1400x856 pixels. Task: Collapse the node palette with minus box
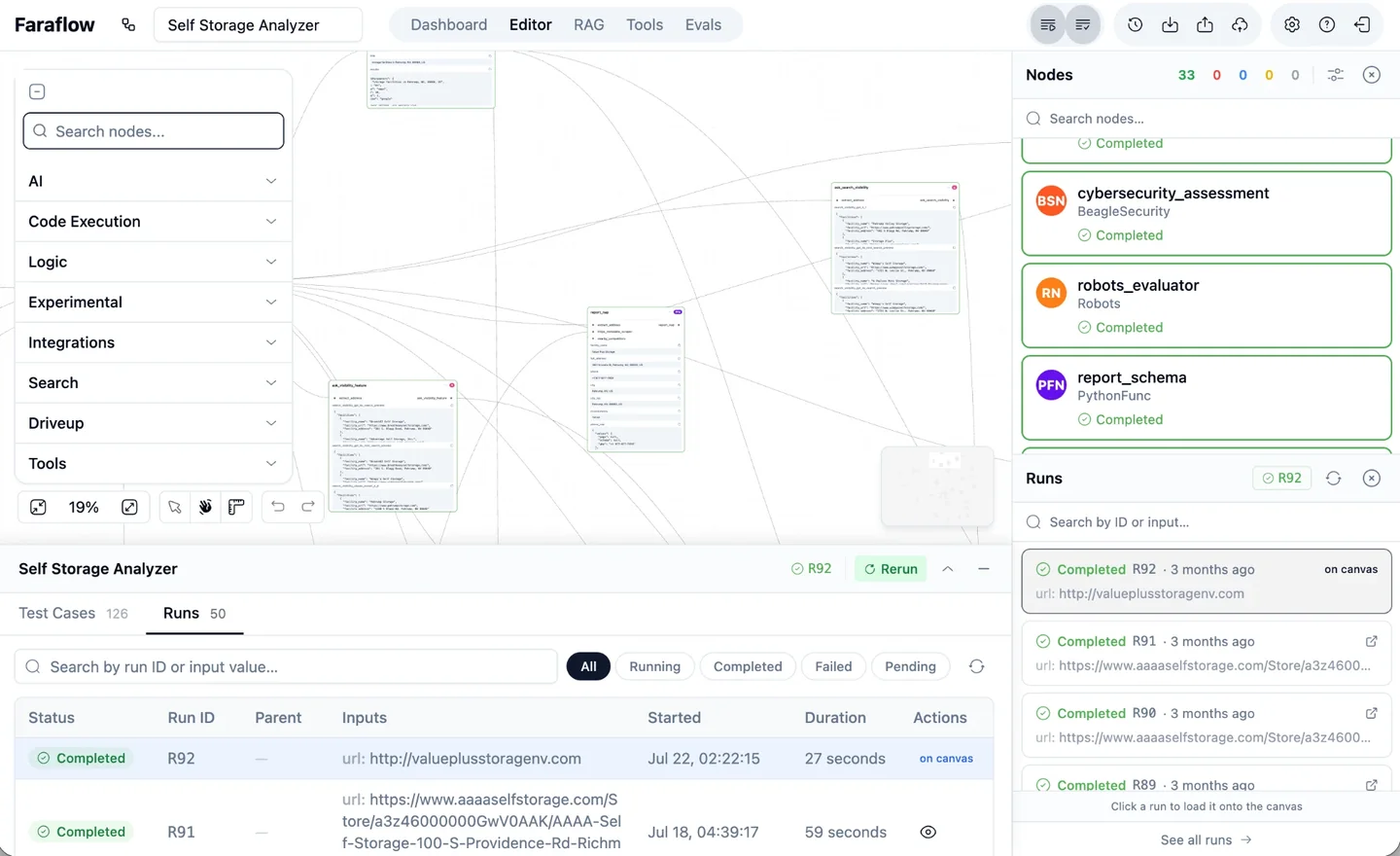tap(37, 92)
